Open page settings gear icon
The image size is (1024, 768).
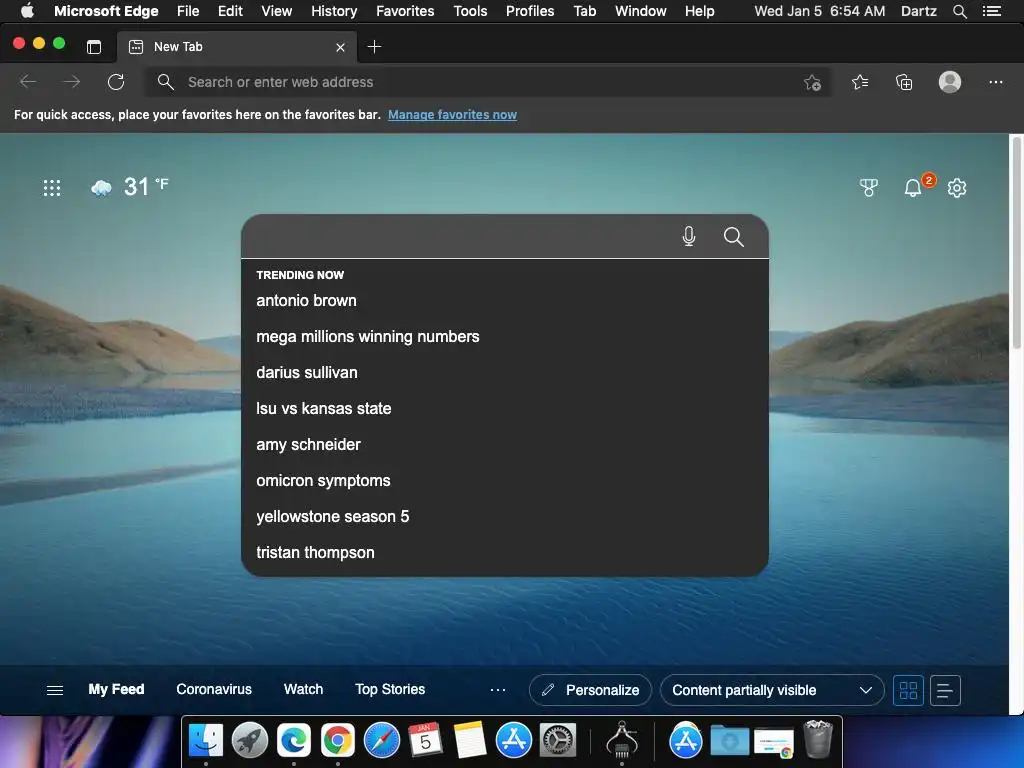coord(957,188)
